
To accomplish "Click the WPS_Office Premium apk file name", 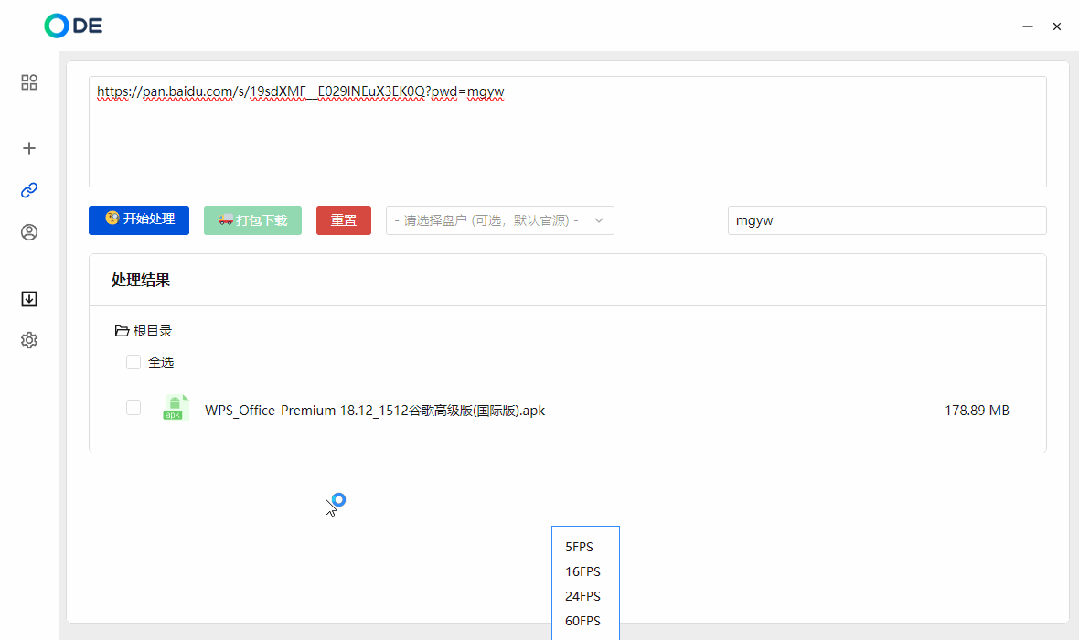I will [375, 410].
